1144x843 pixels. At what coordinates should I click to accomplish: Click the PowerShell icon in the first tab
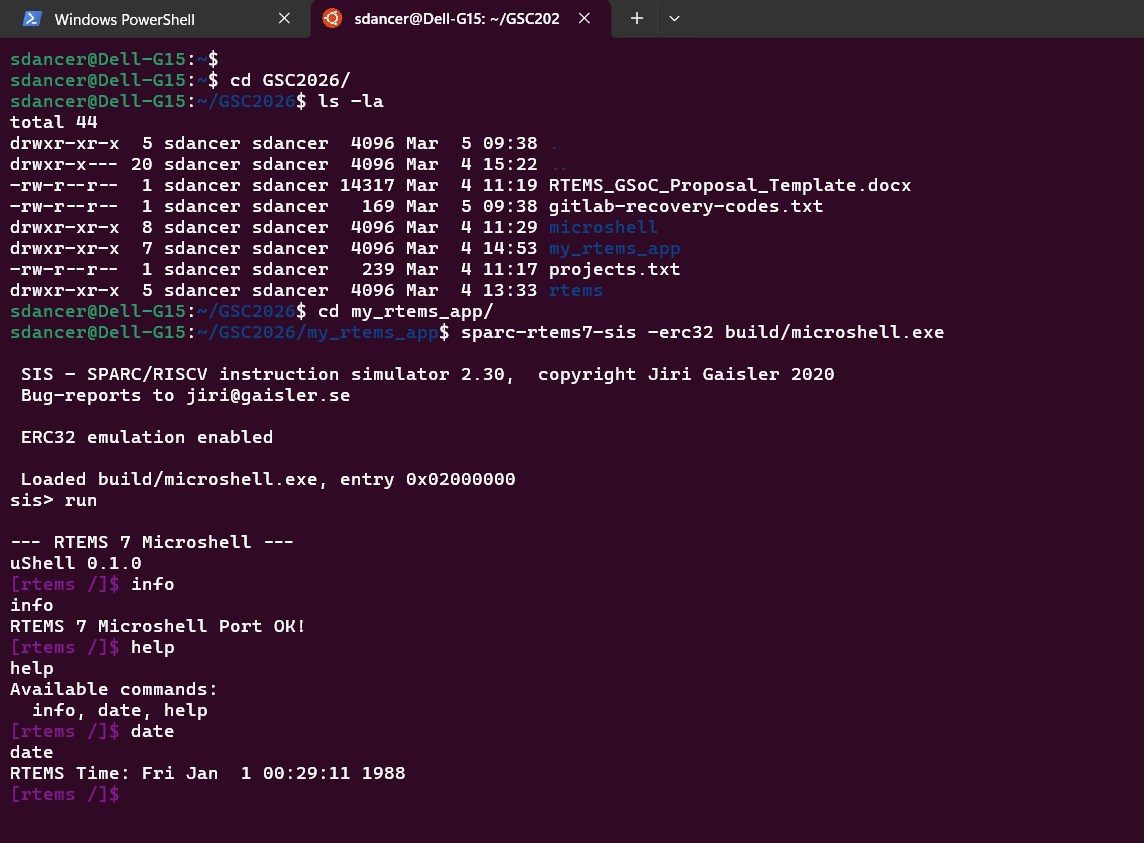32,19
